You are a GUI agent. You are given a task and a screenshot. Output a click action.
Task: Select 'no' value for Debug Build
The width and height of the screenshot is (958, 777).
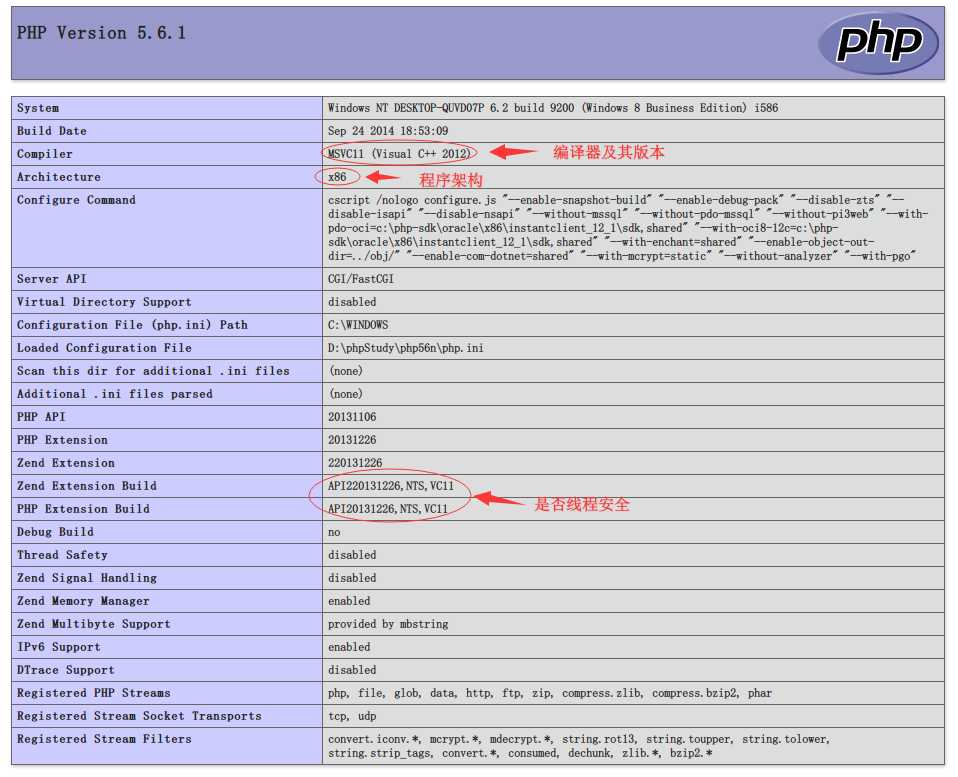(x=334, y=532)
